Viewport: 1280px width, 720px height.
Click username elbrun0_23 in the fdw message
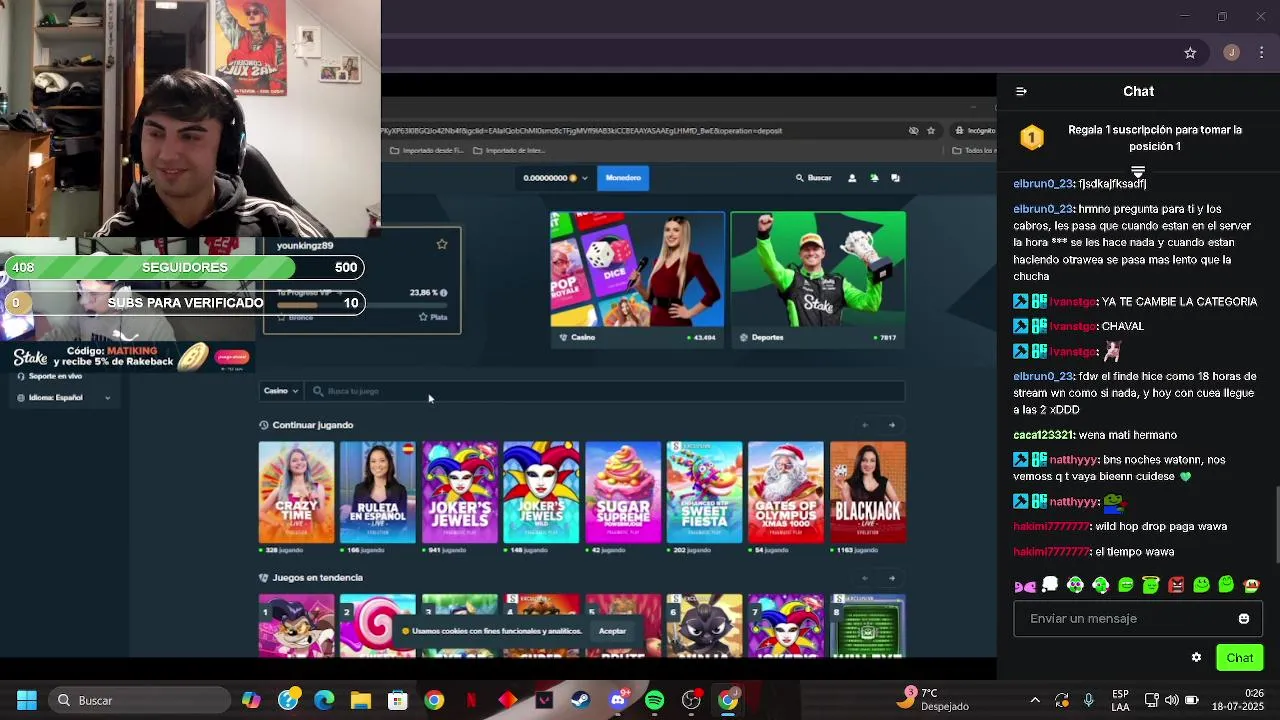coord(1043,377)
